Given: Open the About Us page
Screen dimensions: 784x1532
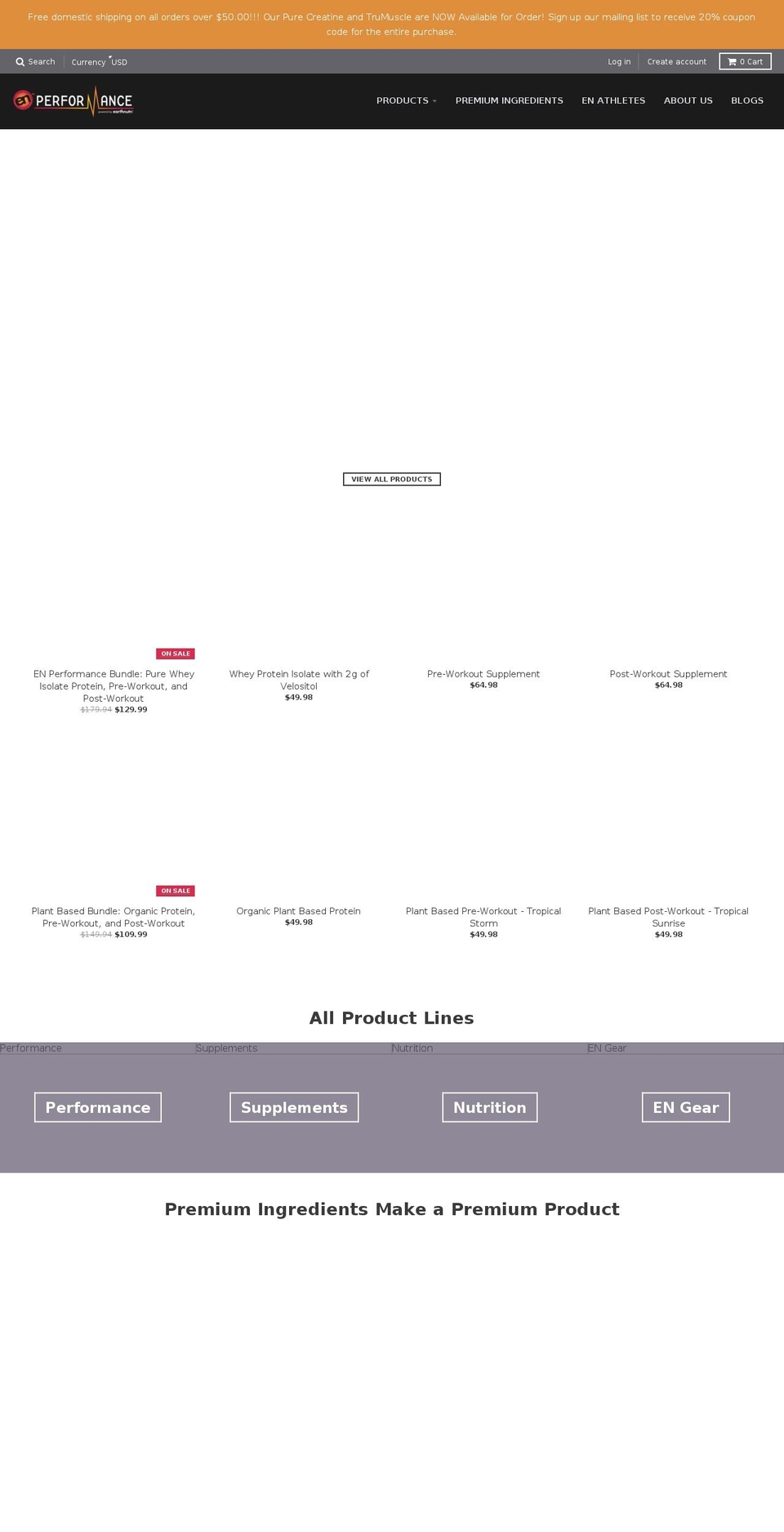Looking at the screenshot, I should coord(688,100).
